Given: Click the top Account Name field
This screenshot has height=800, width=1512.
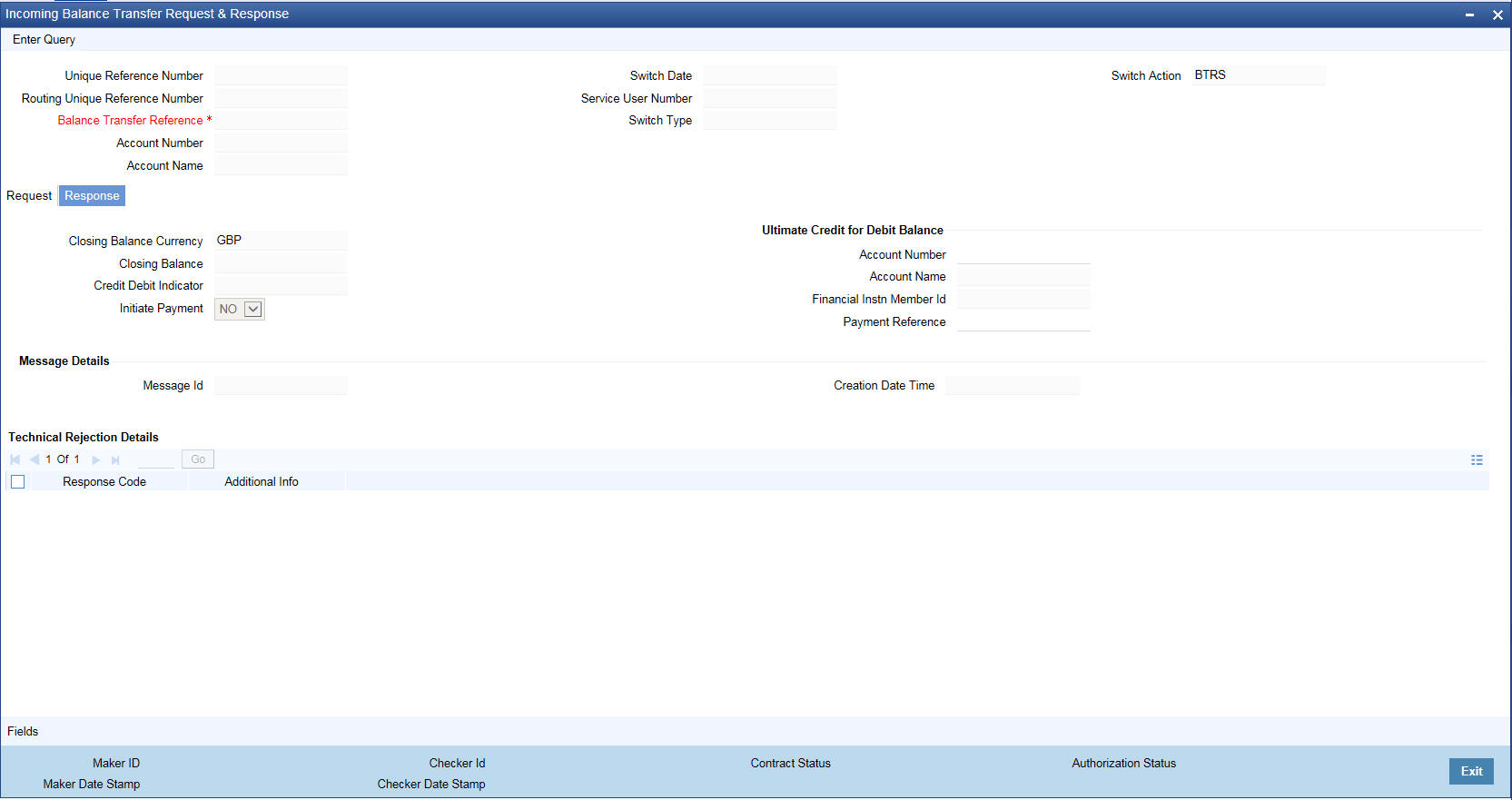Looking at the screenshot, I should tap(281, 165).
